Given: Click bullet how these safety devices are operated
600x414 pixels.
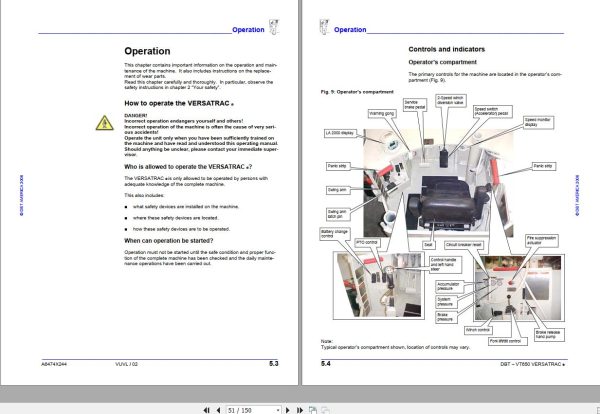Looking at the screenshot, I should (x=181, y=229).
